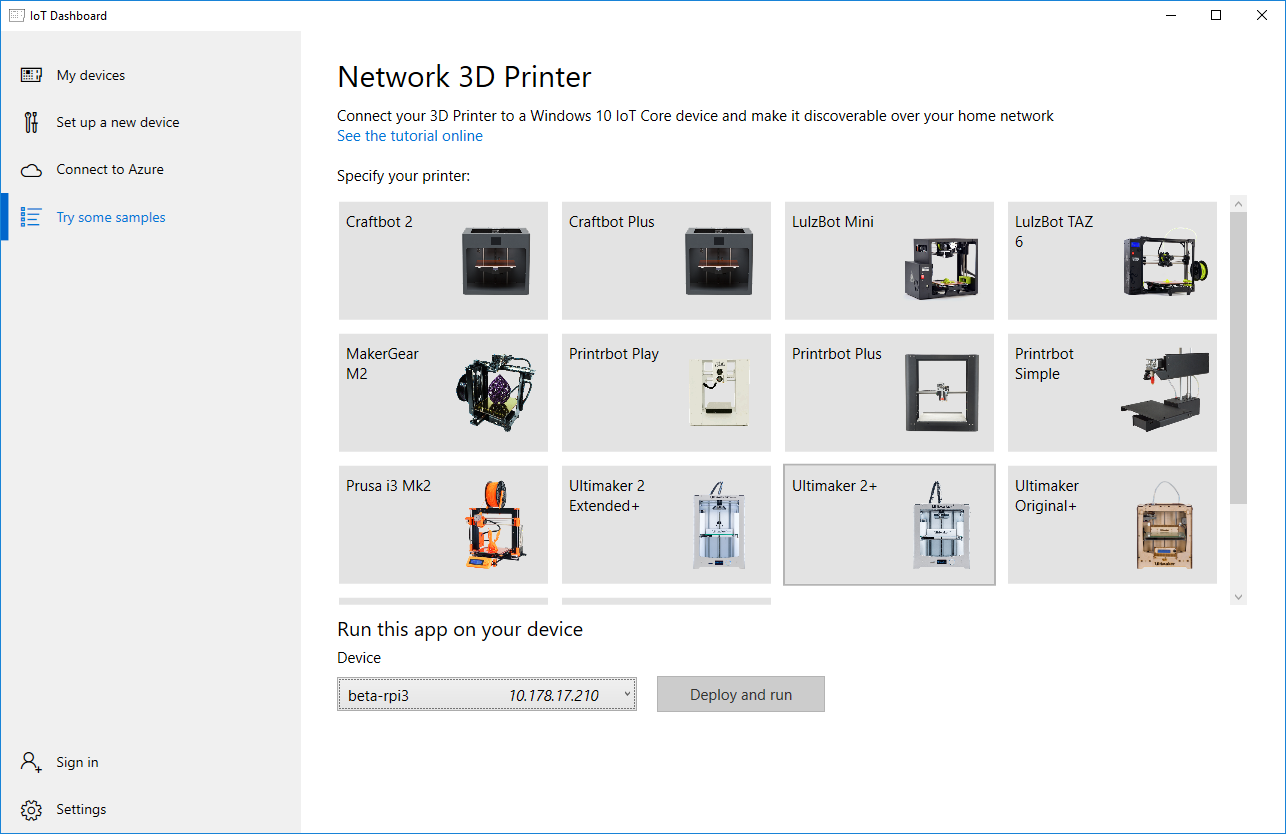1286x834 pixels.
Task: Click the Printrbot Plus tile label
Action: (x=837, y=354)
